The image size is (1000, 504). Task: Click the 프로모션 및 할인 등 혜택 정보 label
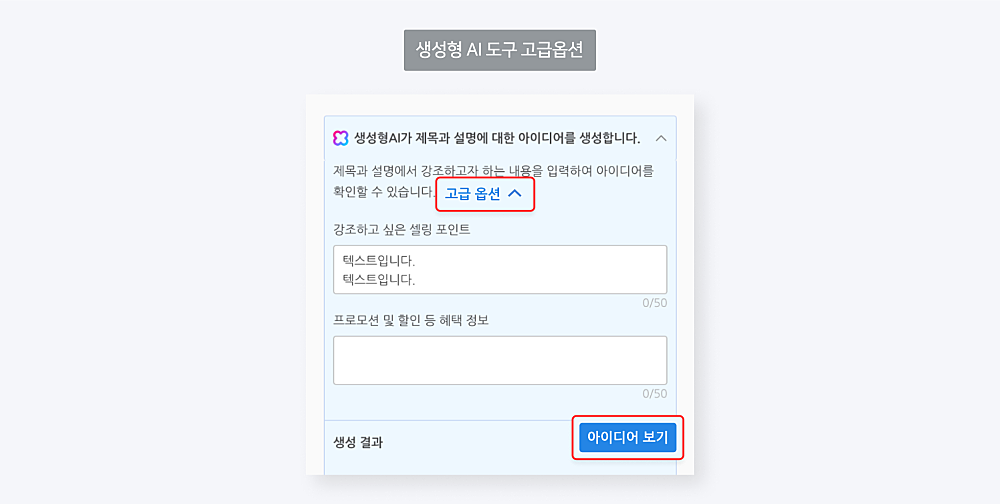click(x=411, y=320)
